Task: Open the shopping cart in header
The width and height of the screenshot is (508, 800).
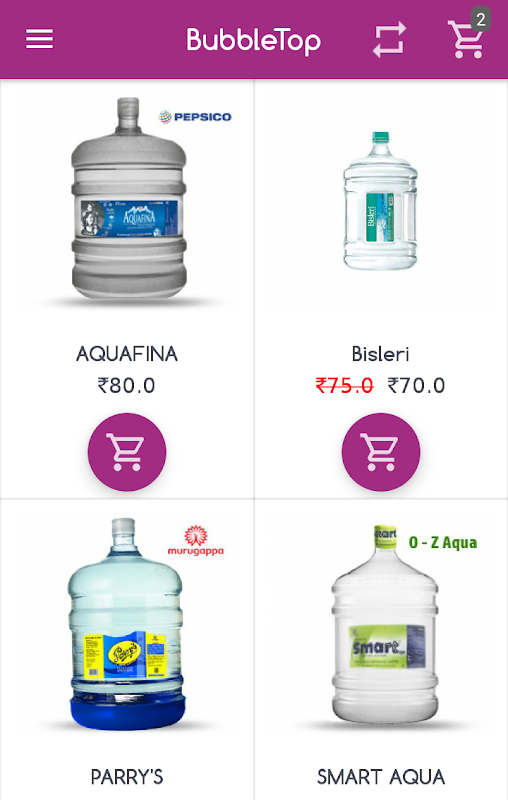Action: [465, 40]
